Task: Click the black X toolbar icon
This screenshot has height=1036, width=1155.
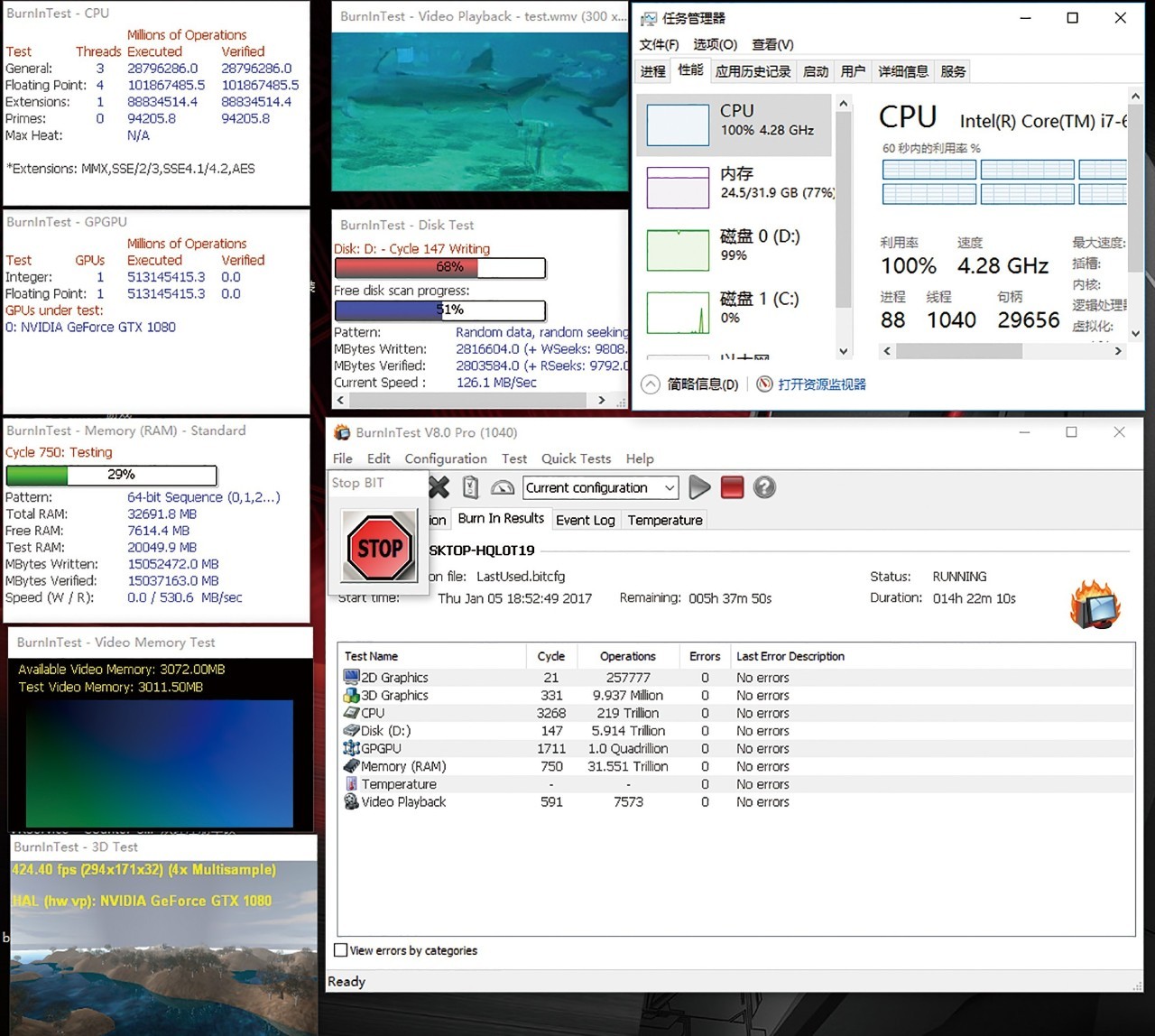Action: tap(439, 488)
